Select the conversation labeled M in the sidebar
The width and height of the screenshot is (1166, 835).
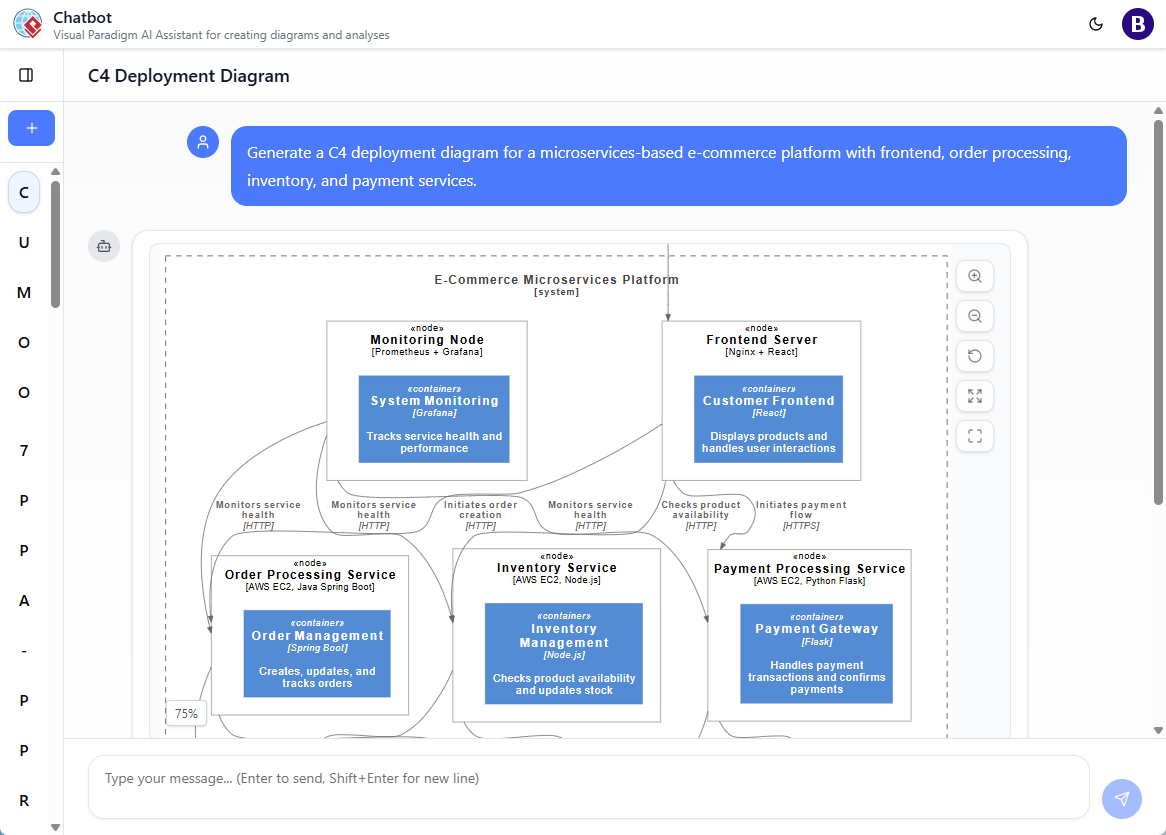[23, 292]
